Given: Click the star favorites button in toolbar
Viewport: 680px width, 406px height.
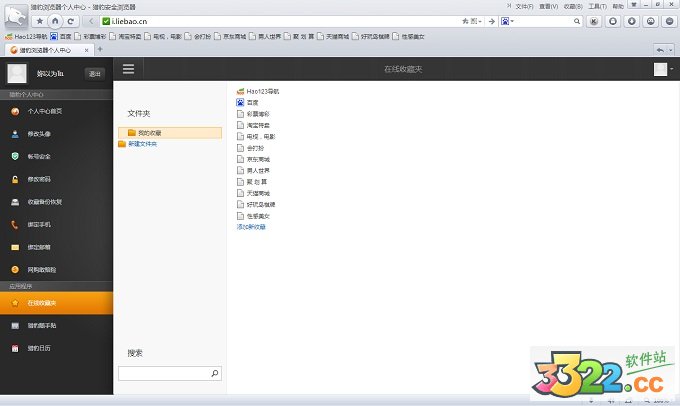Looking at the screenshot, I should 39,21.
